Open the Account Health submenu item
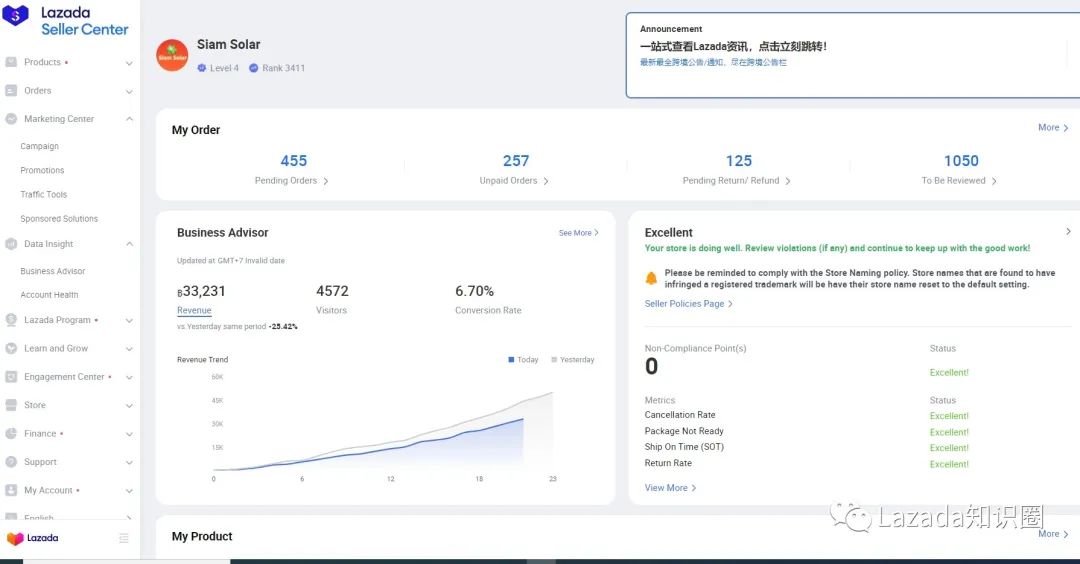 [49, 295]
